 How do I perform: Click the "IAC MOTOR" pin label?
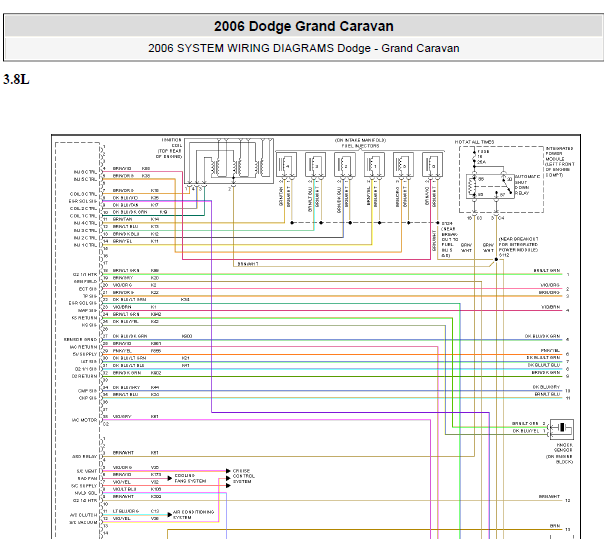pos(84,420)
